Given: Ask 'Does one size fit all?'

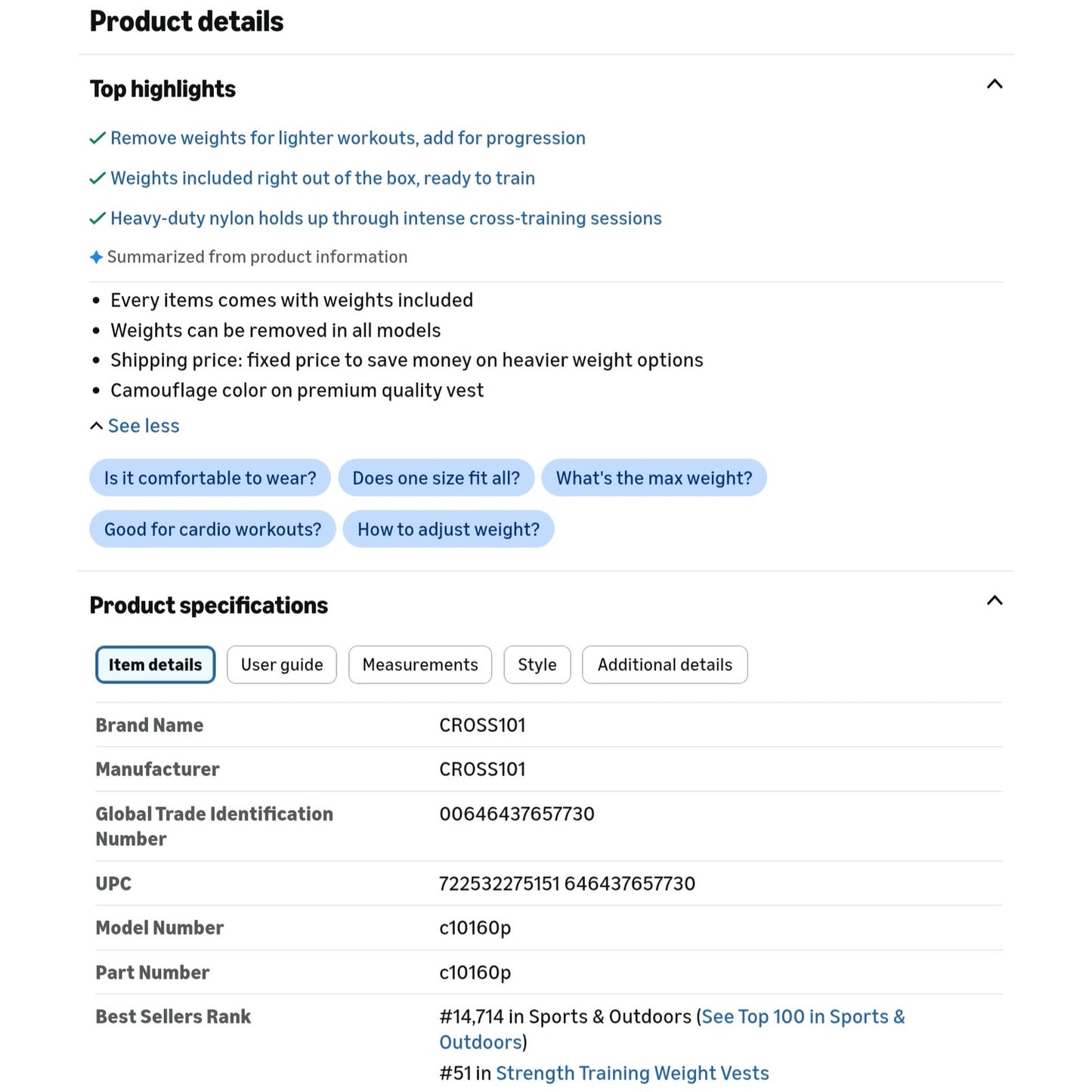Looking at the screenshot, I should pyautogui.click(x=436, y=478).
